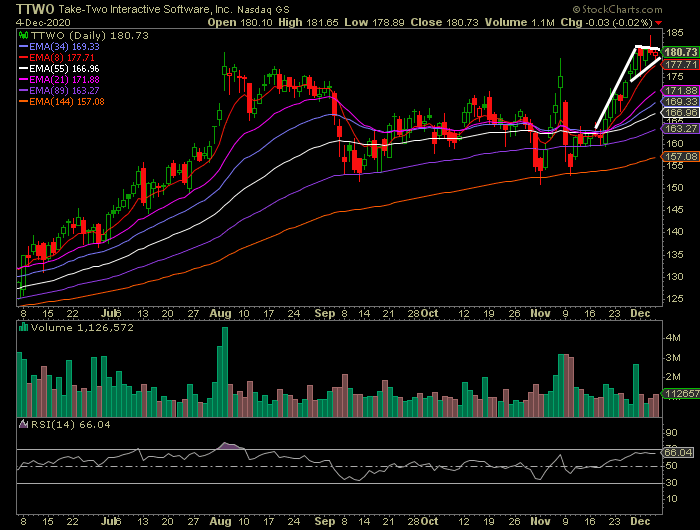Click the 3M volume axis label
700x530 pixels.
673,358
